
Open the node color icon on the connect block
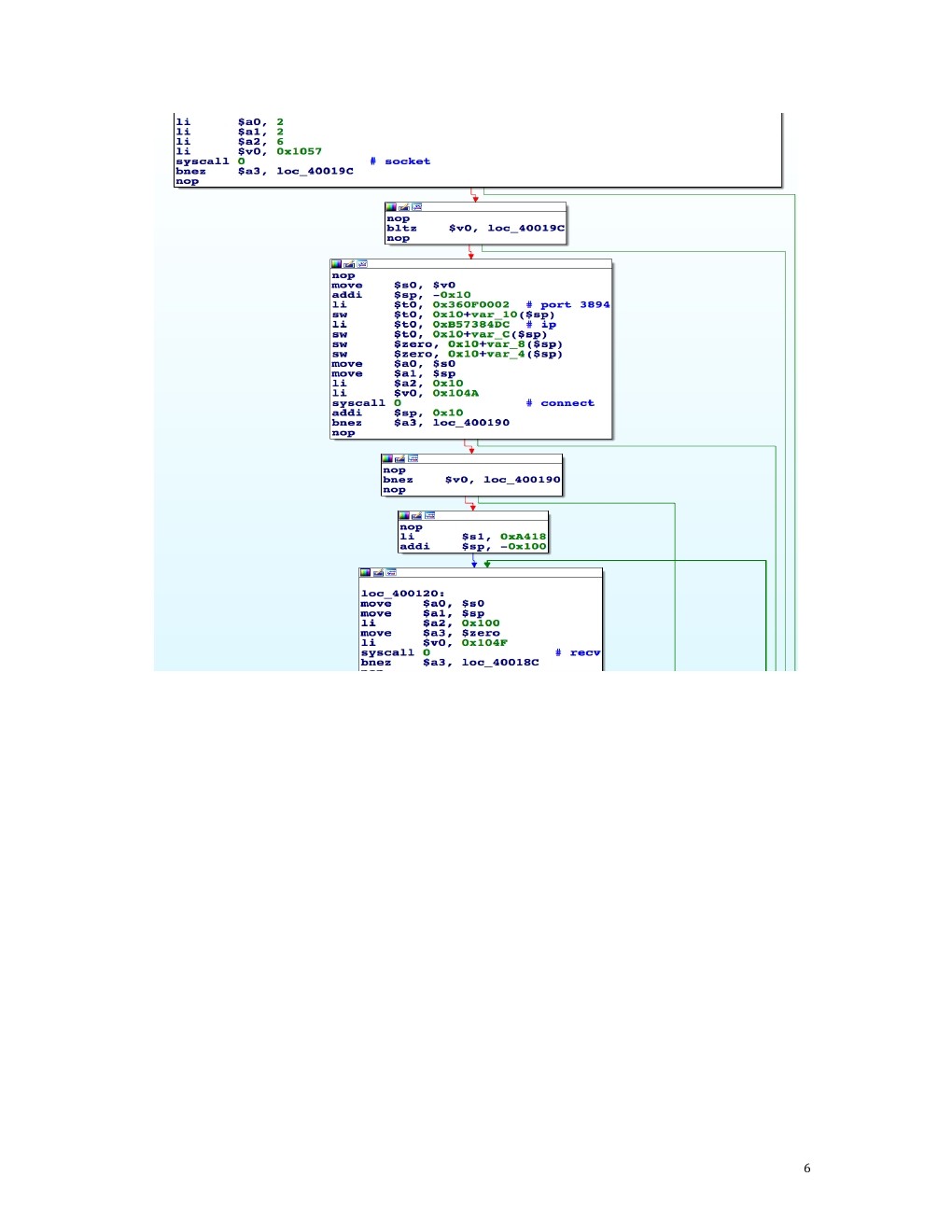point(337,264)
